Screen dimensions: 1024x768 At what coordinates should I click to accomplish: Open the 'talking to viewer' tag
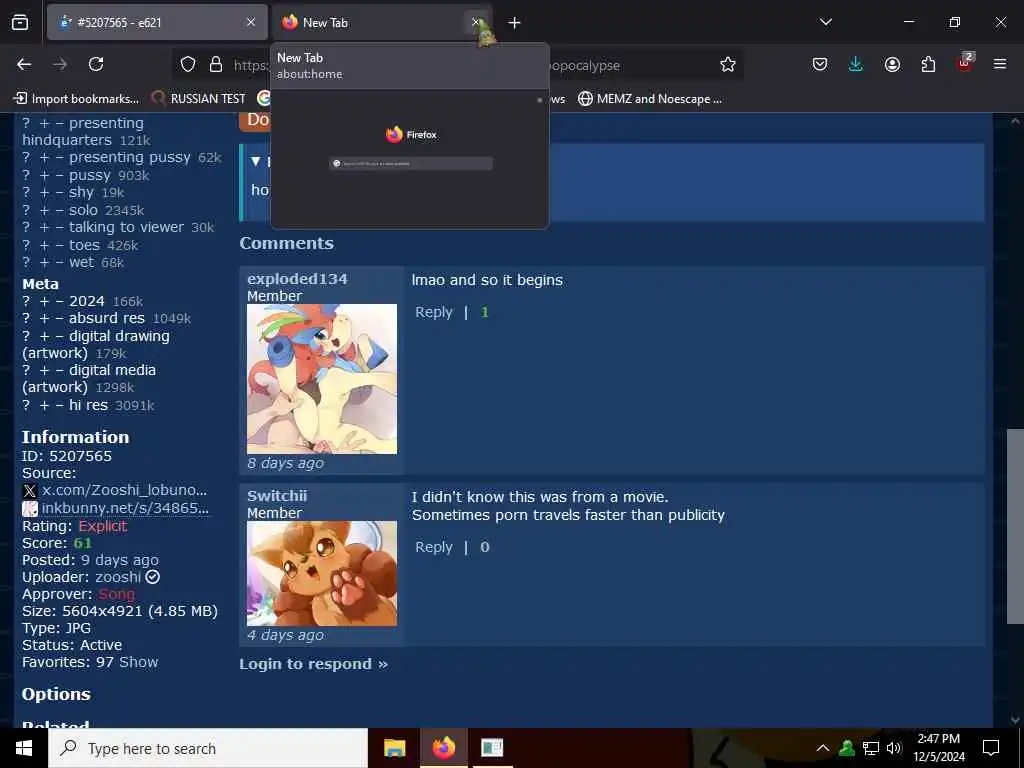127,227
